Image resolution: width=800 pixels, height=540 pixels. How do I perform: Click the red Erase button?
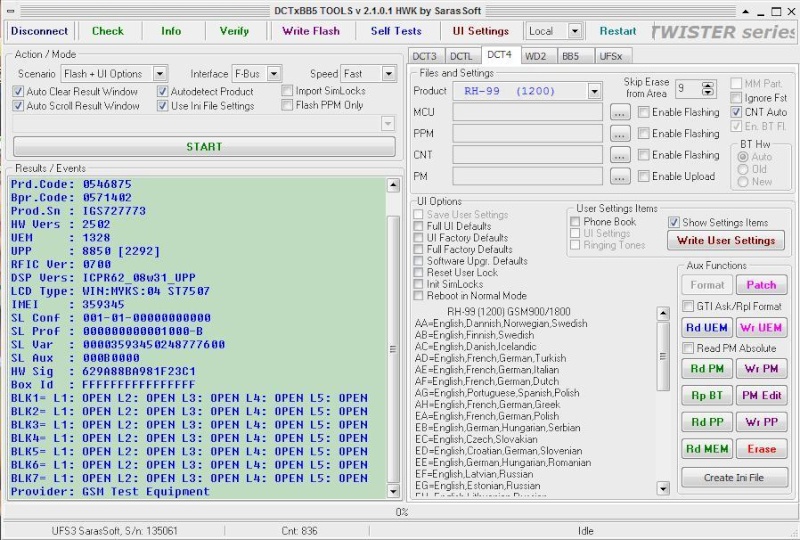coord(761,449)
